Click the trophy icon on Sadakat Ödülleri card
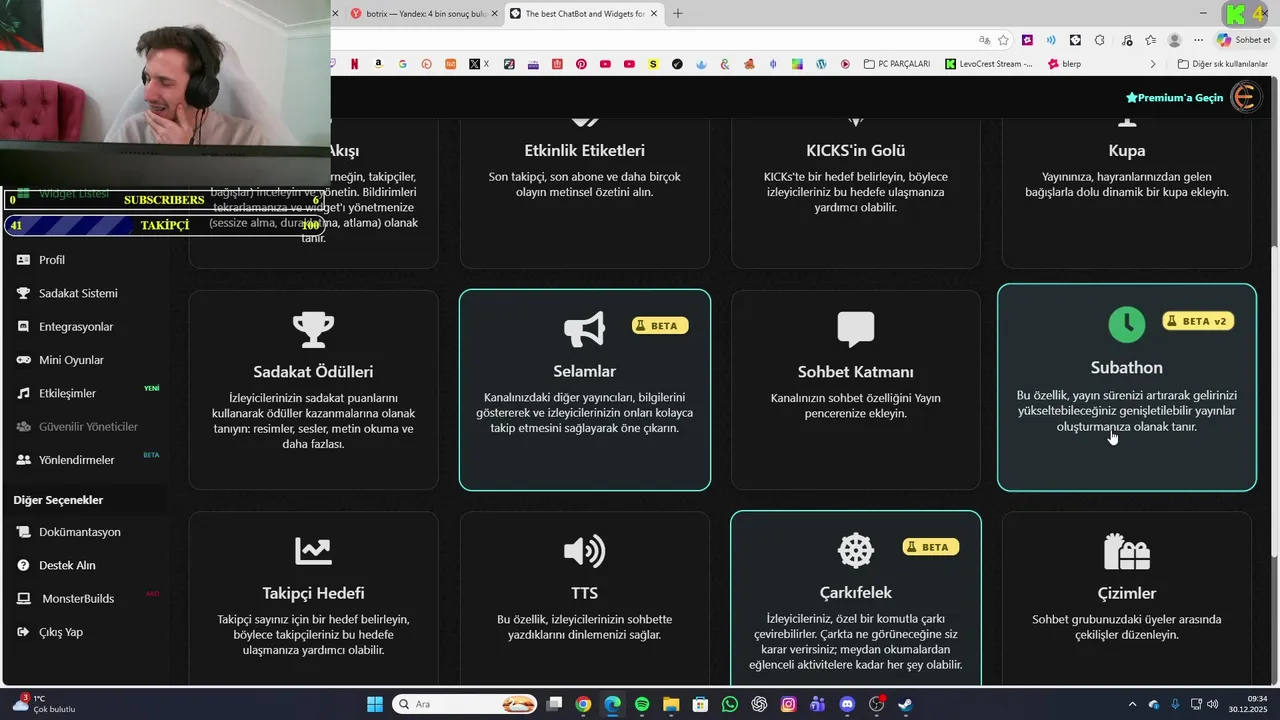Image resolution: width=1280 pixels, height=720 pixels. pos(313,329)
